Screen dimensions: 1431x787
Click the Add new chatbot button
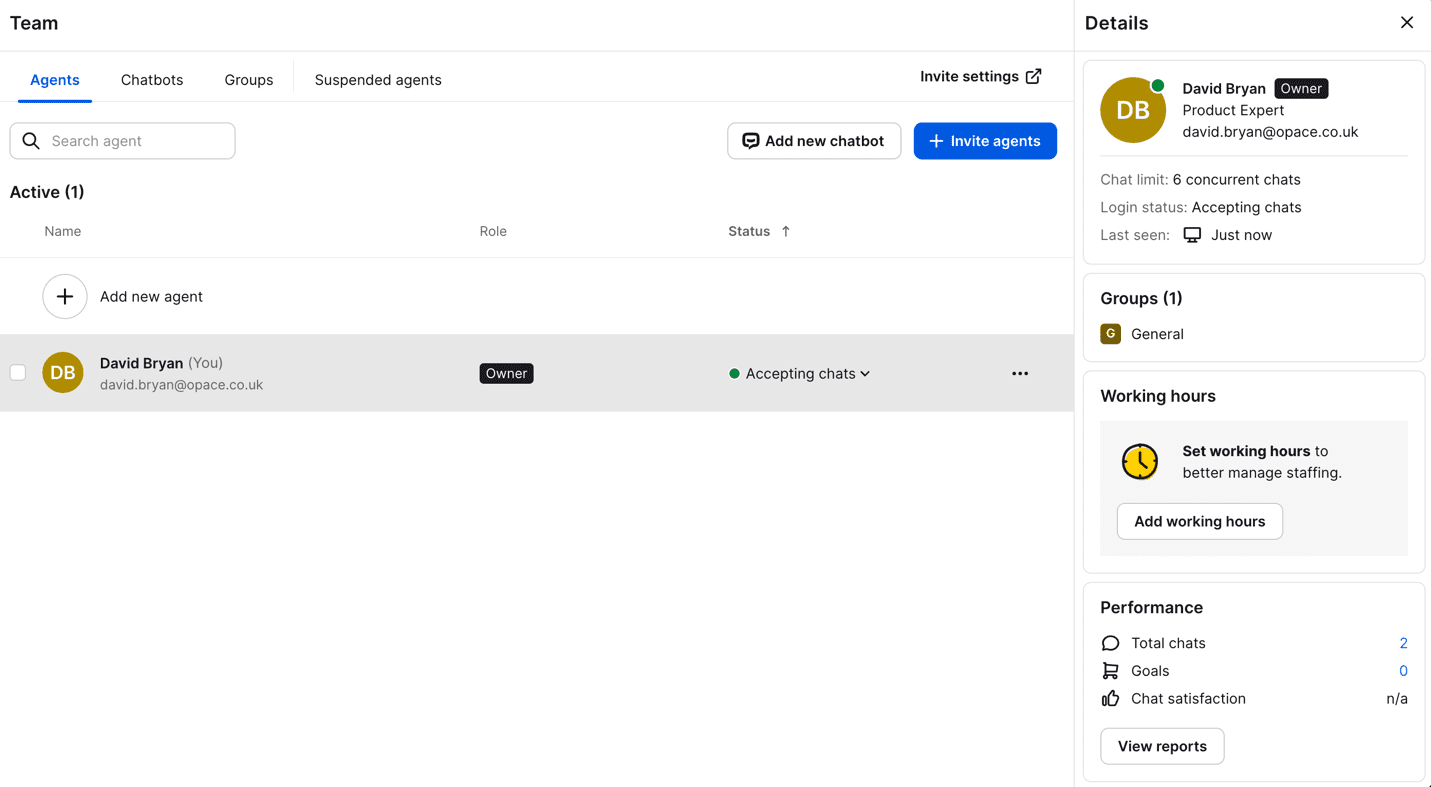(x=813, y=141)
